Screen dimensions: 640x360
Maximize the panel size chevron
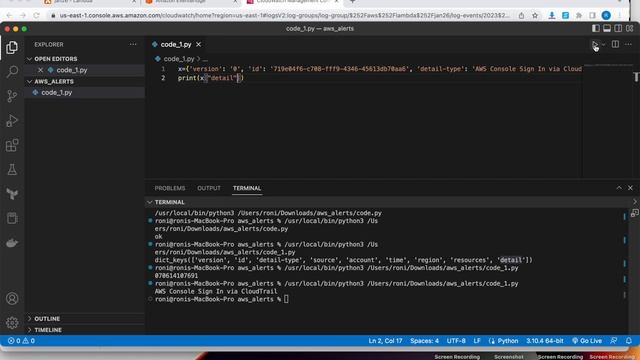click(x=619, y=188)
